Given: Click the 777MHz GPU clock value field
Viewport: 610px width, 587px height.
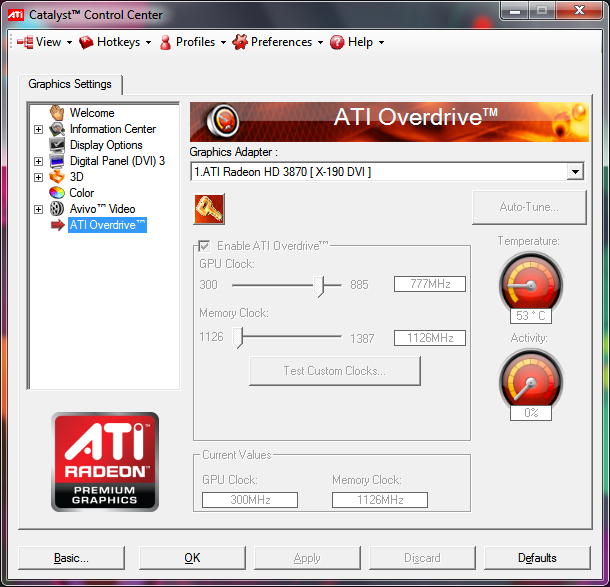Looking at the screenshot, I should 430,284.
